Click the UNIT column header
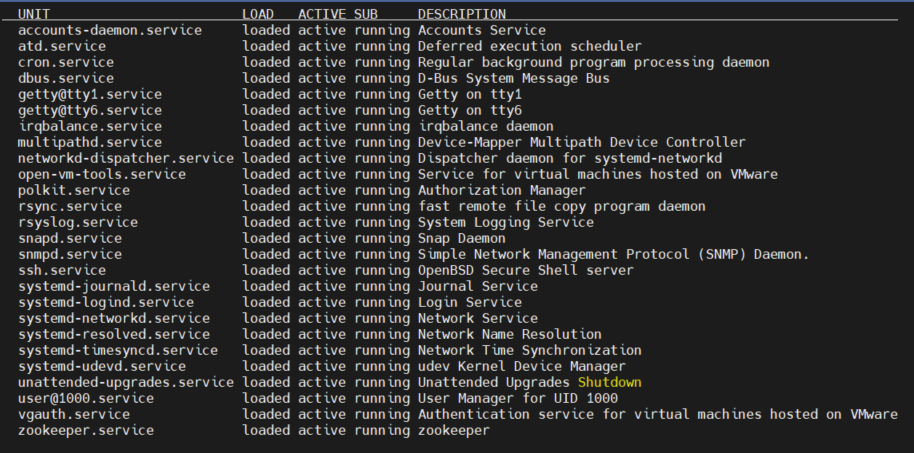The height and width of the screenshot is (453, 914). tap(34, 14)
